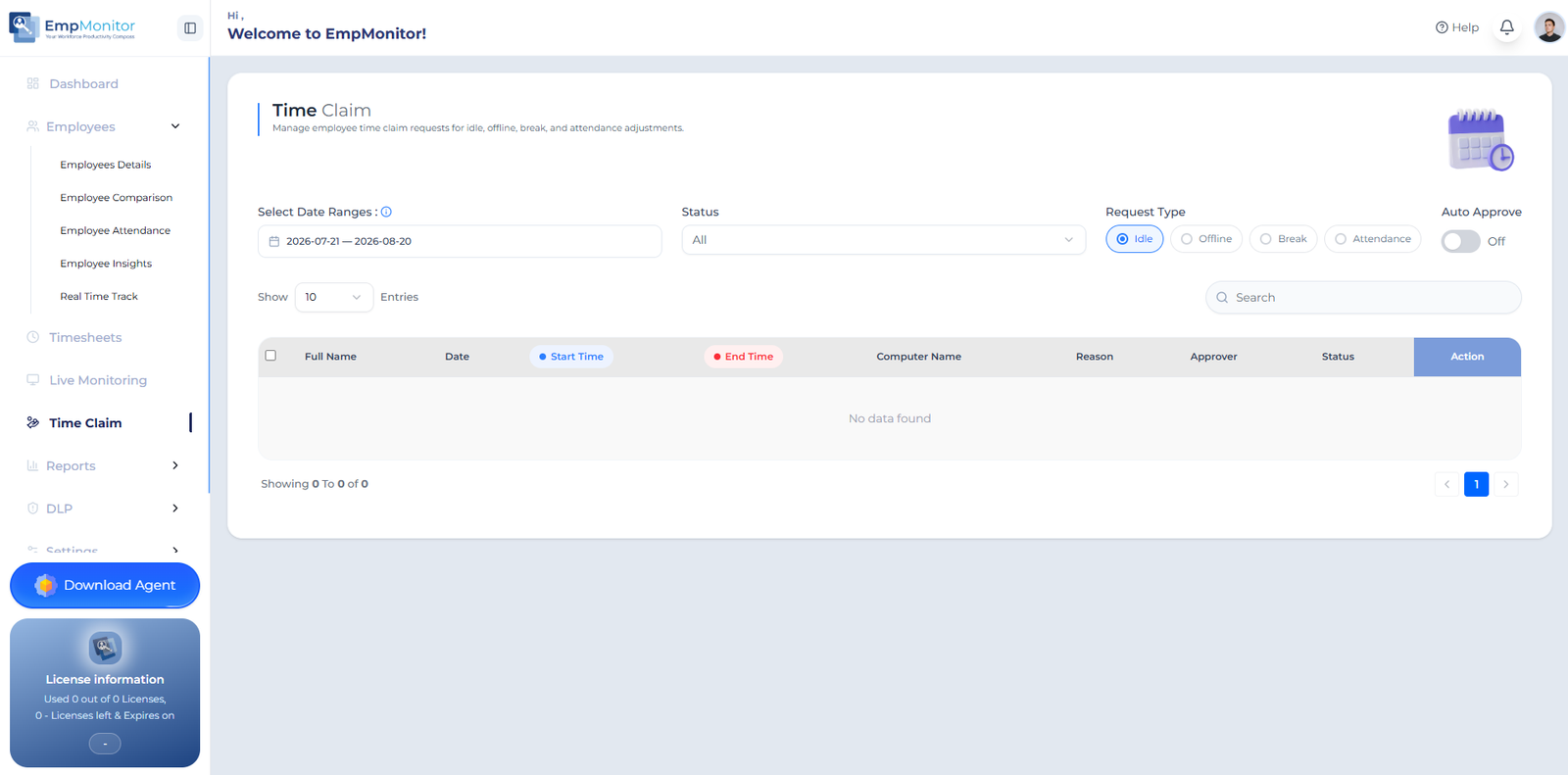Viewport: 1568px width, 775px height.
Task: Click the EmpMonitor logo
Action: coord(73,27)
